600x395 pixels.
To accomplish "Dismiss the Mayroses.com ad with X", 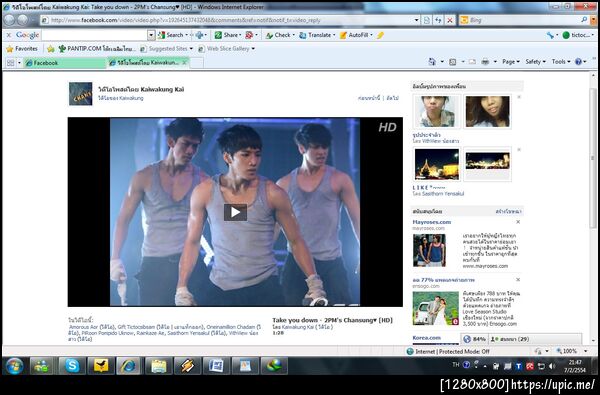I will pos(518,222).
